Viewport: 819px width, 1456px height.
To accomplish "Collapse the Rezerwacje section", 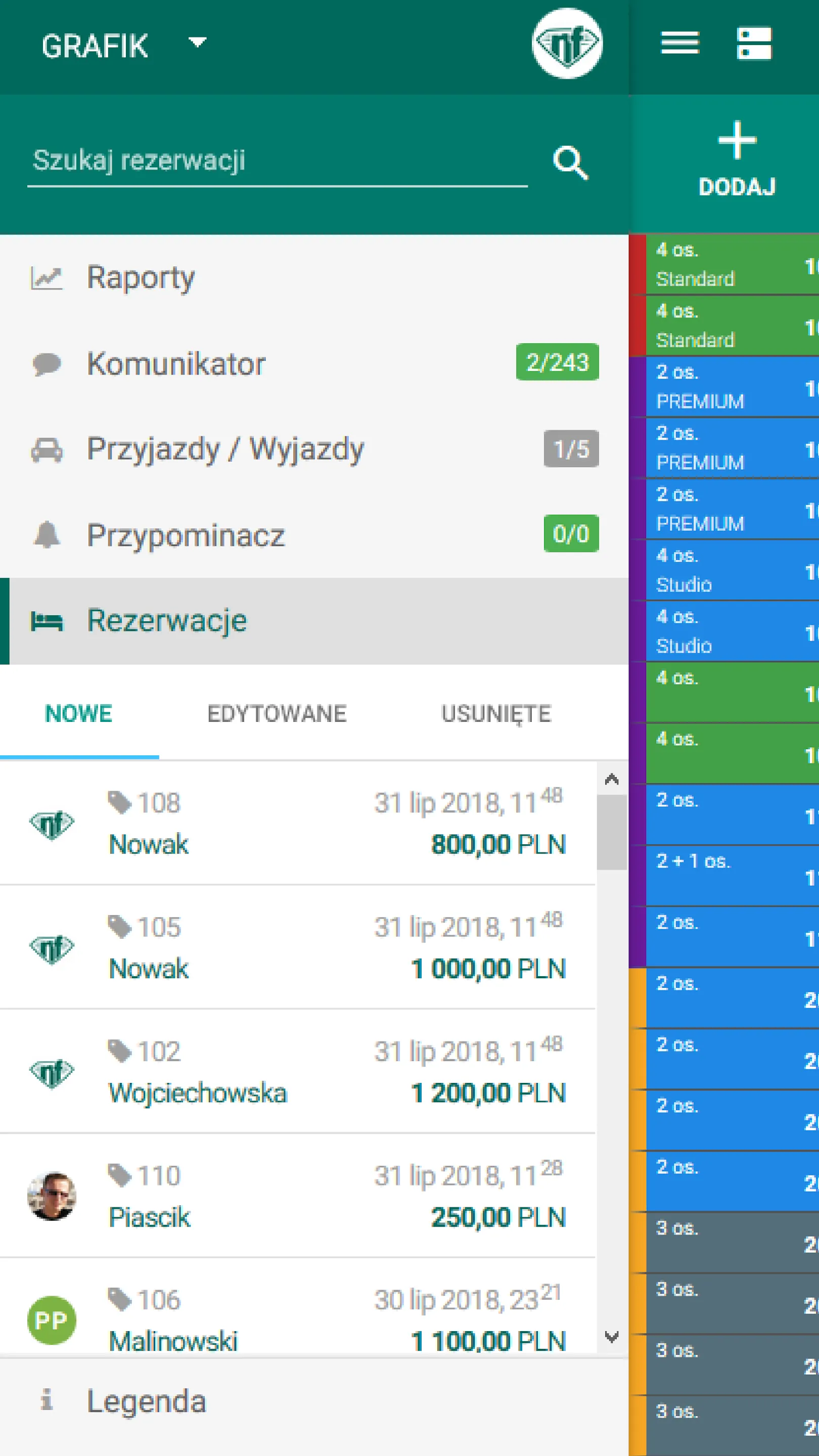I will pyautogui.click(x=314, y=621).
